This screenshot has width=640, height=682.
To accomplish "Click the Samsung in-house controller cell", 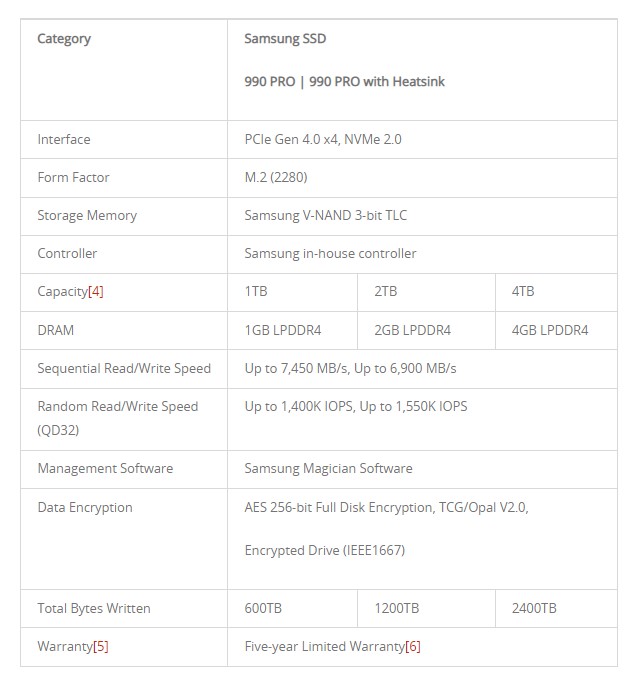I will [330, 253].
